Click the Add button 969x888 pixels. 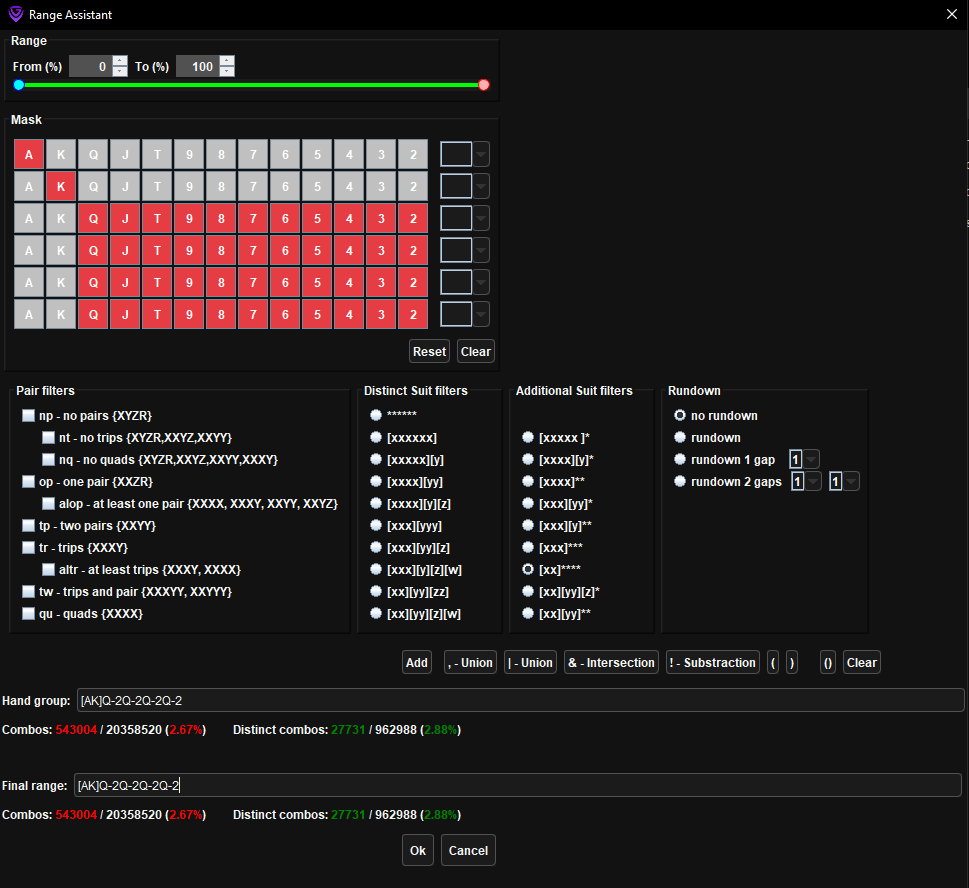(417, 662)
